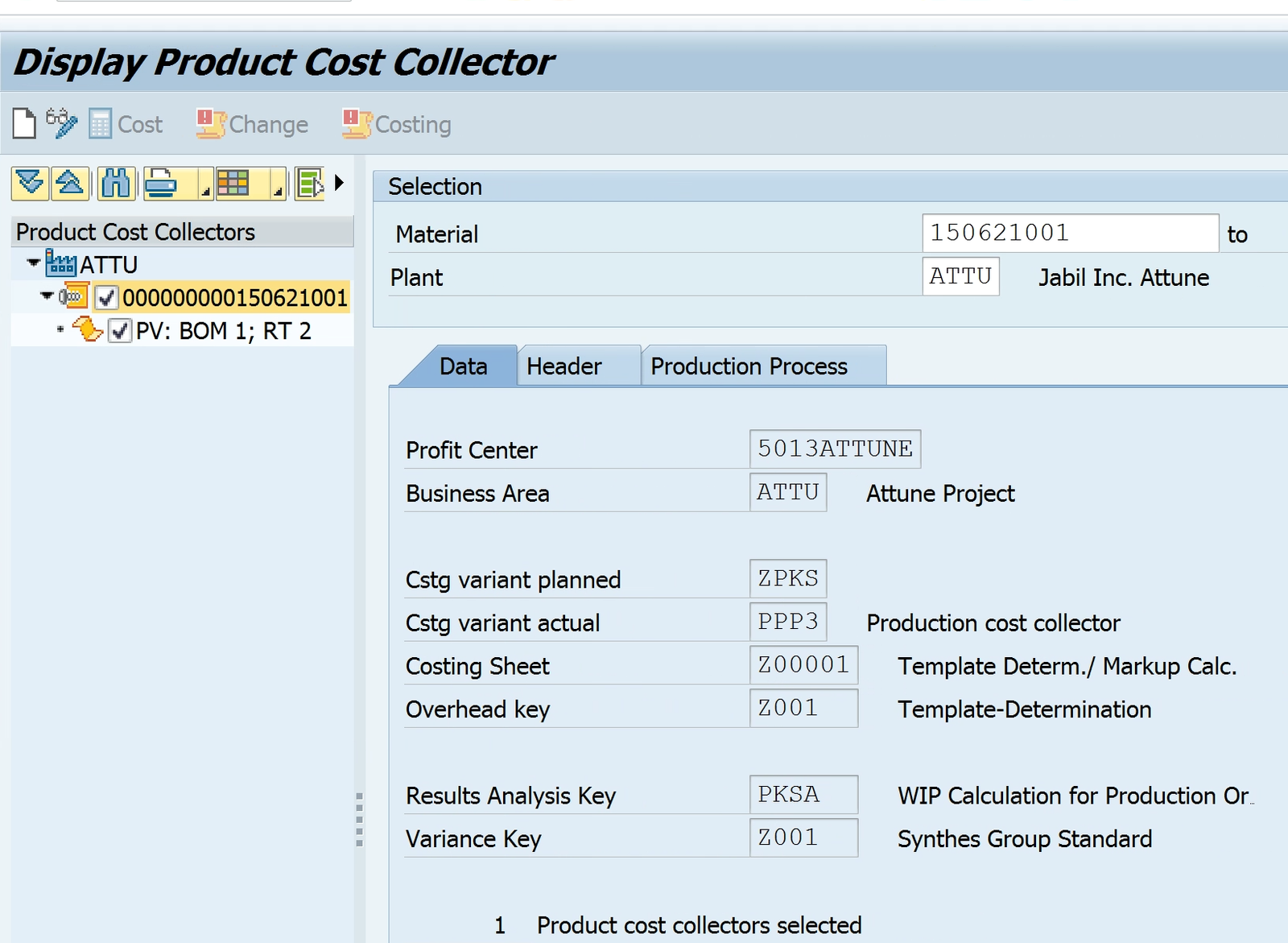Viewport: 1288px width, 943px height.
Task: Switch to the Header tab
Action: 563,366
